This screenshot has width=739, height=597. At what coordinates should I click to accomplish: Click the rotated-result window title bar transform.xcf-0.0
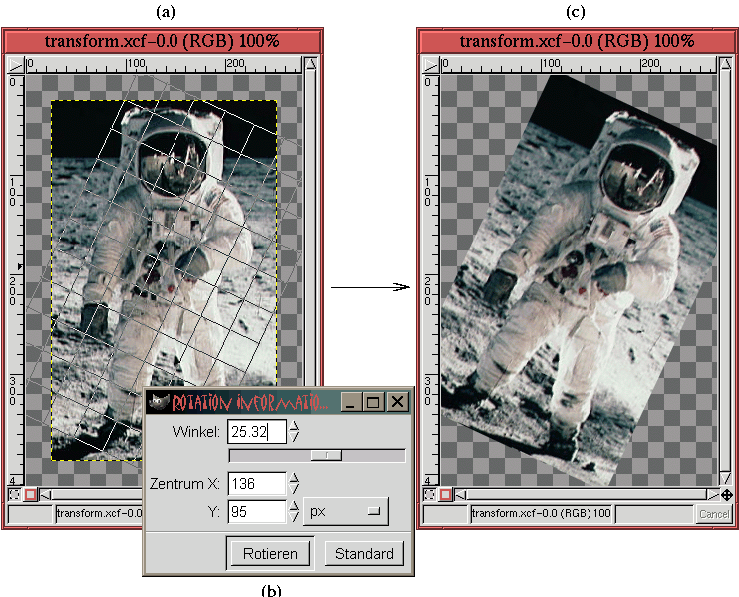(576, 41)
